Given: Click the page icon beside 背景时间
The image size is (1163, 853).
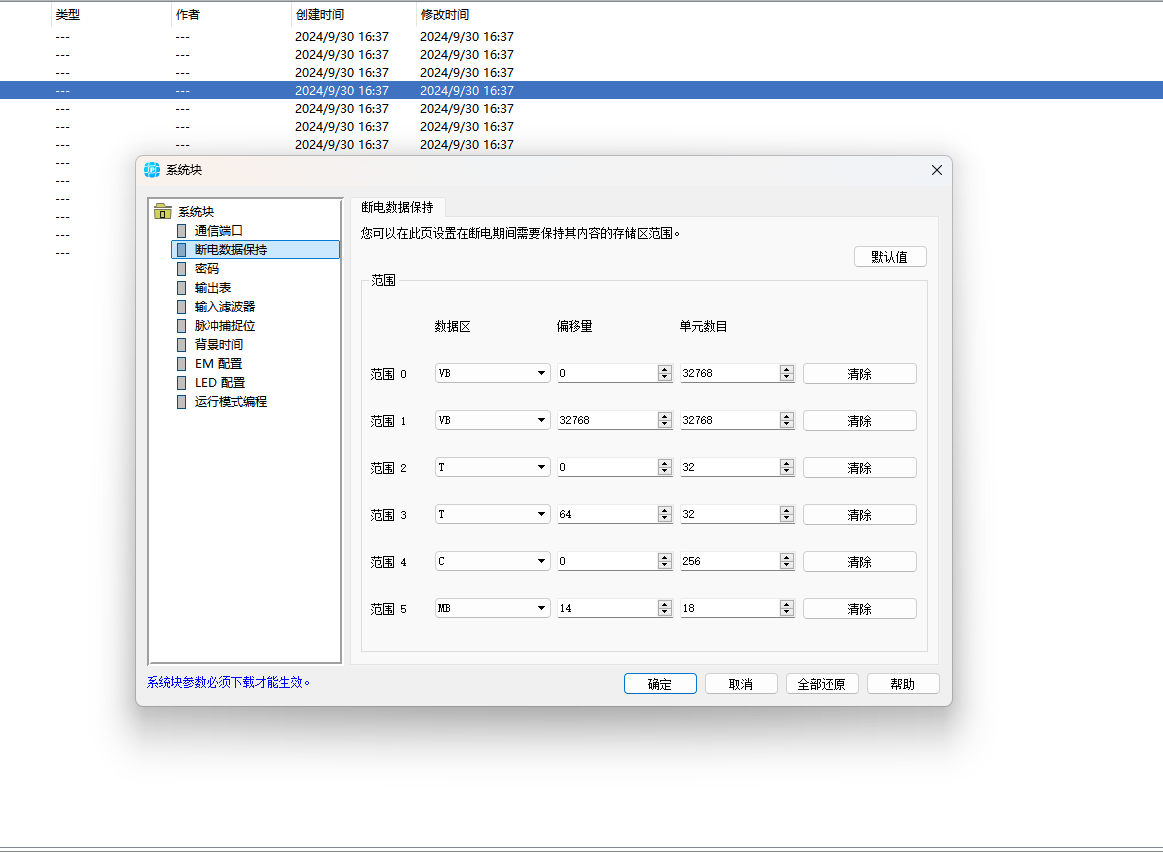Looking at the screenshot, I should tap(182, 344).
